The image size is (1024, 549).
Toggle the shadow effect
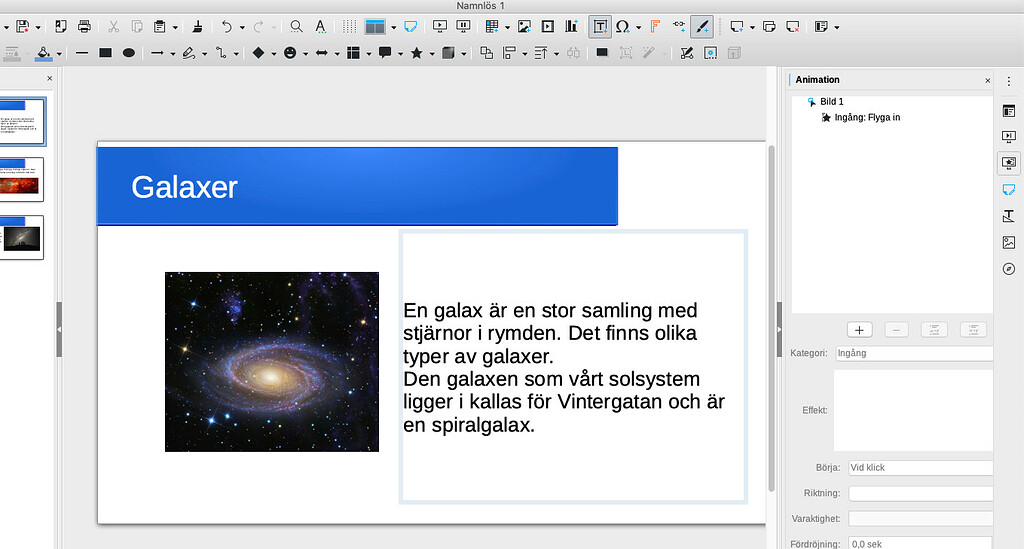click(x=602, y=53)
